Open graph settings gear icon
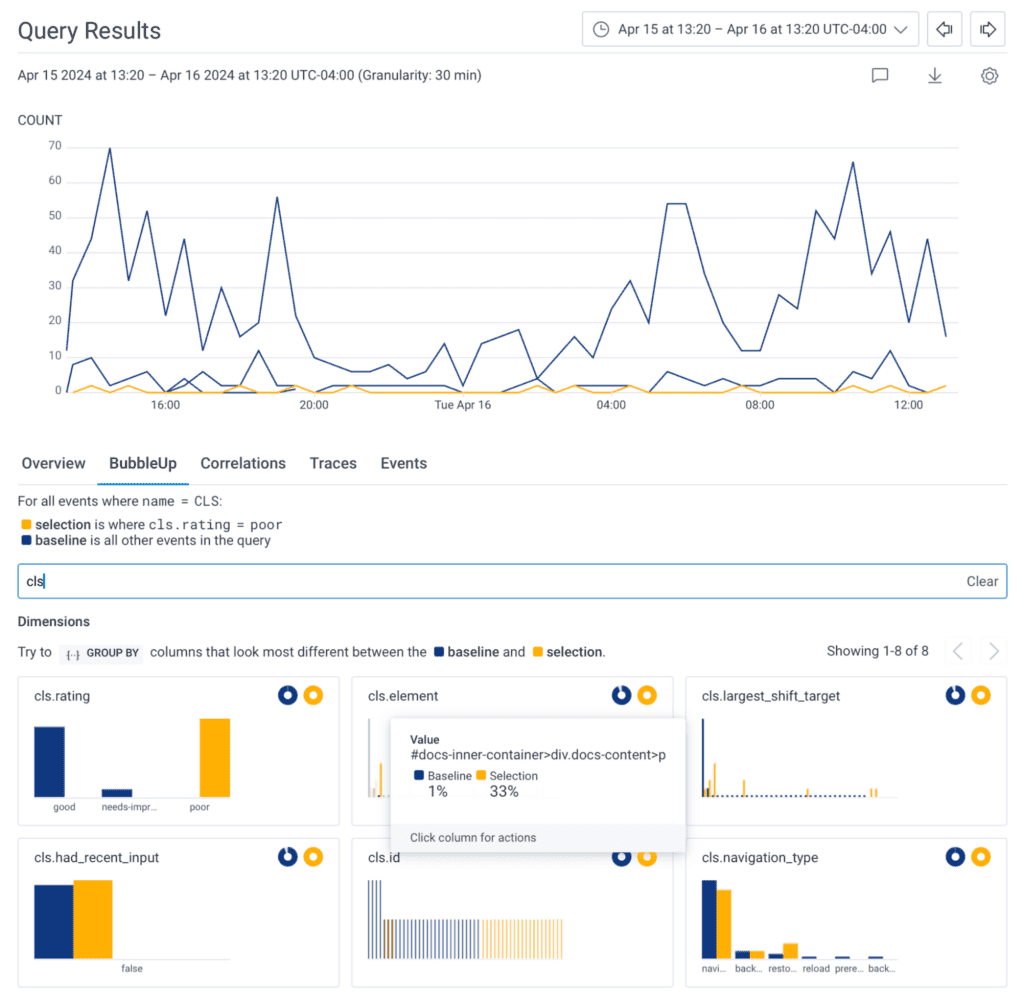Image resolution: width=1024 pixels, height=994 pixels. (x=989, y=76)
